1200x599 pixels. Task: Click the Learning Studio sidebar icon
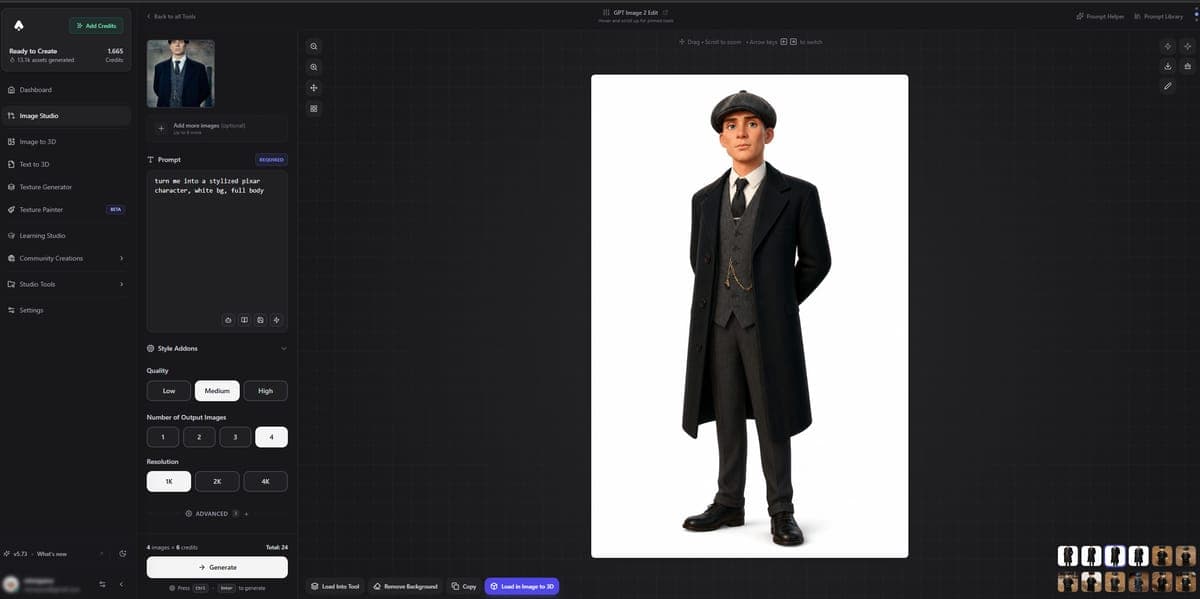(11, 236)
